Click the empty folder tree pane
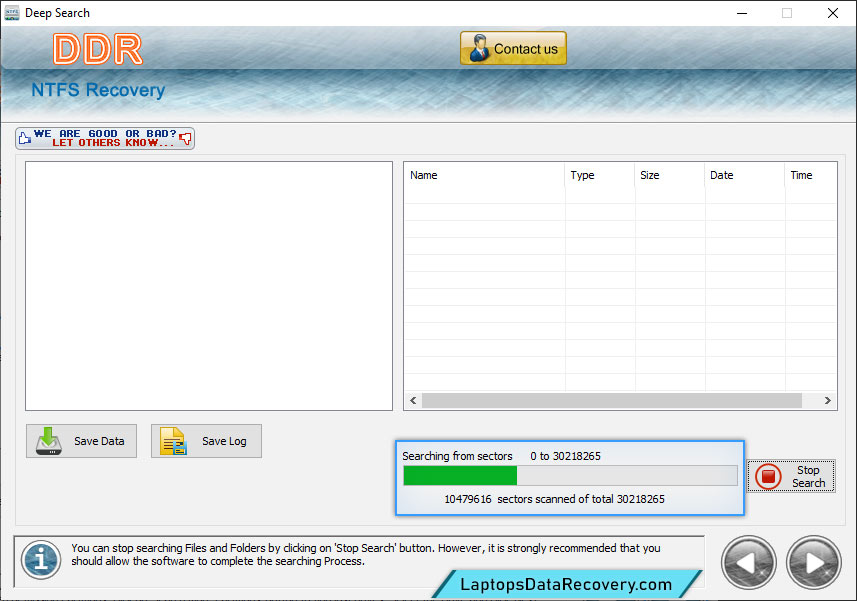The width and height of the screenshot is (857, 601). tap(209, 286)
